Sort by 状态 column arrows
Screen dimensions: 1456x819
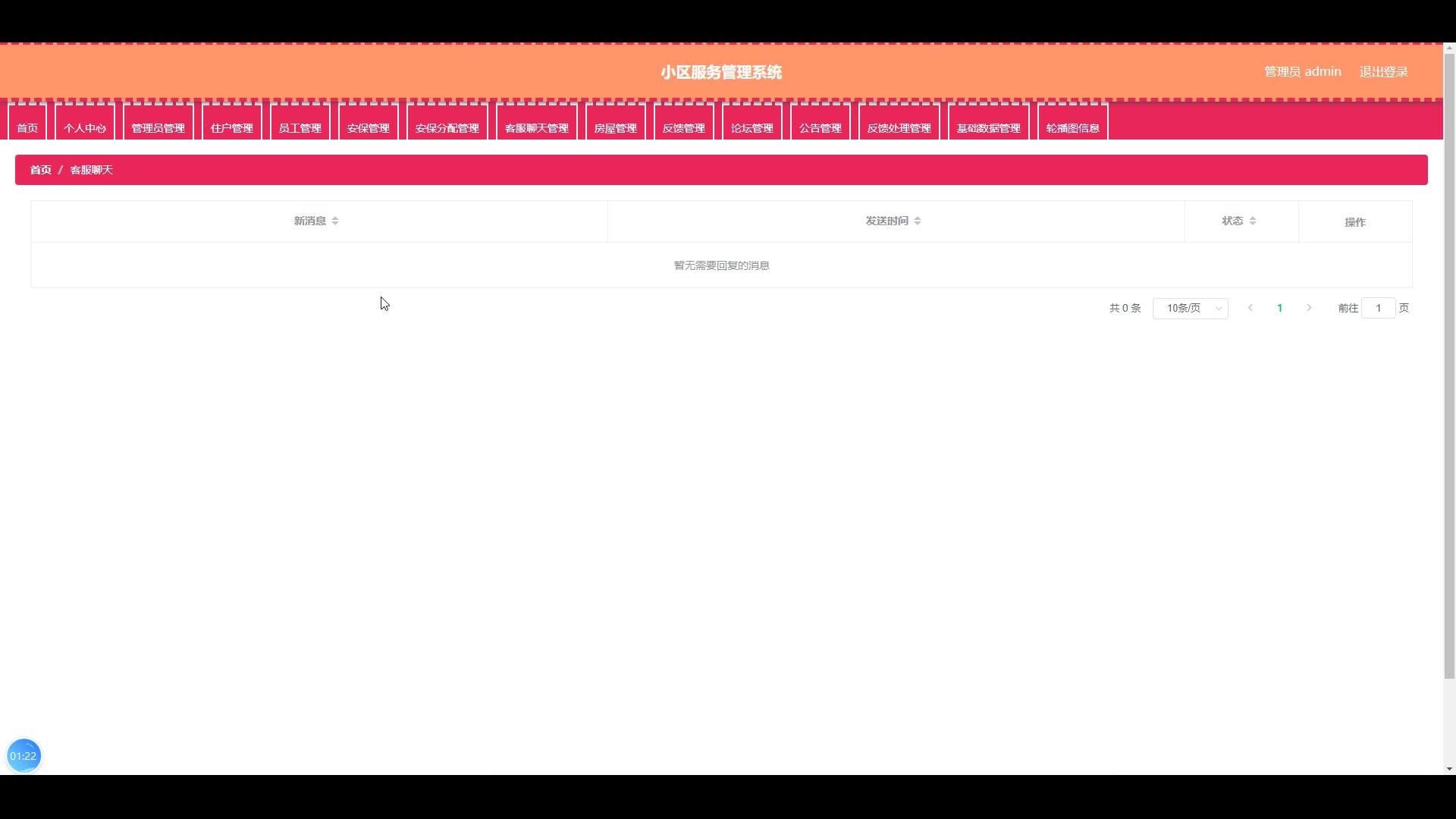(1253, 221)
